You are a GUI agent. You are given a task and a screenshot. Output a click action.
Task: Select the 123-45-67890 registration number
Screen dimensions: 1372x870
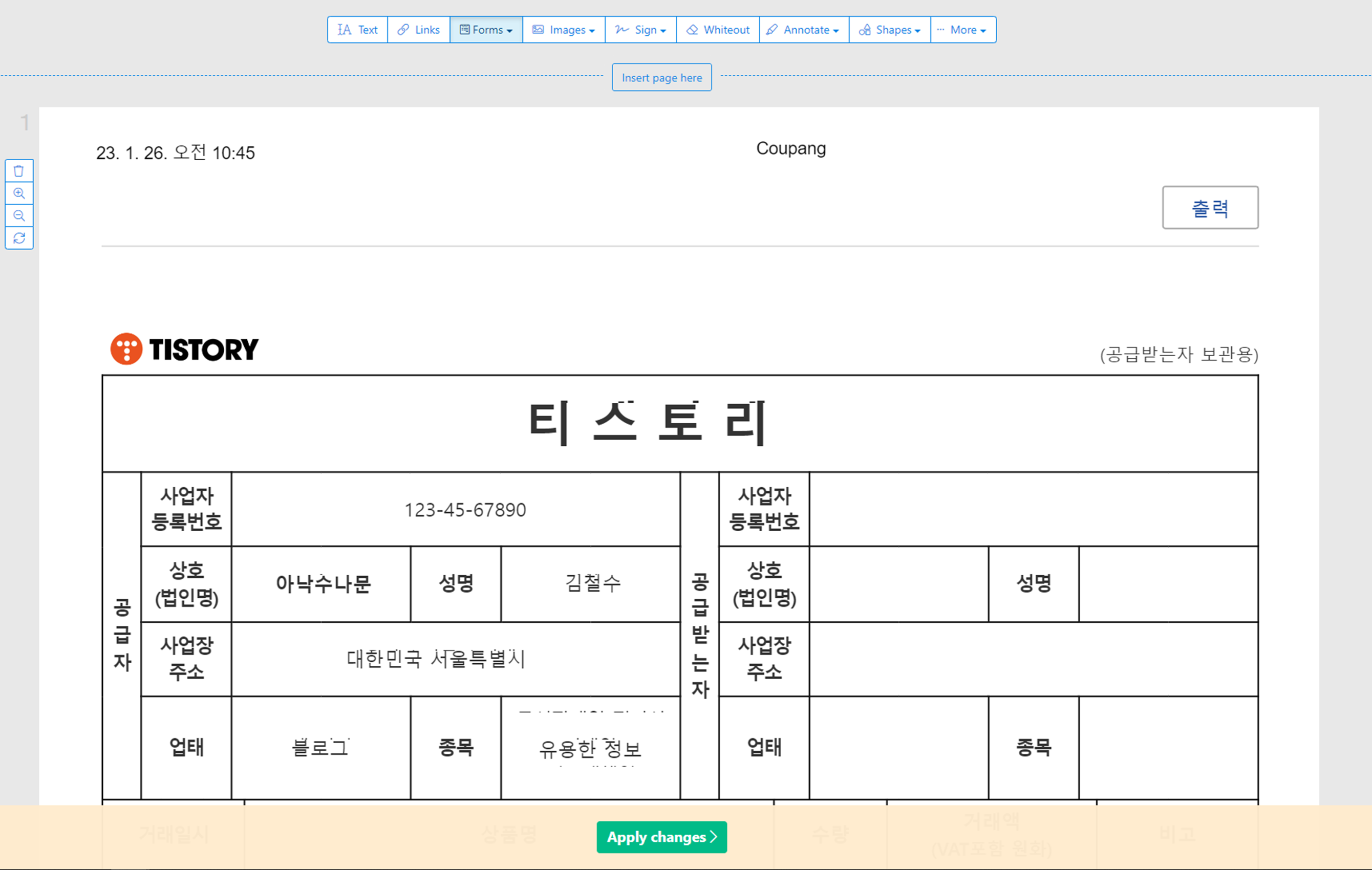click(465, 510)
